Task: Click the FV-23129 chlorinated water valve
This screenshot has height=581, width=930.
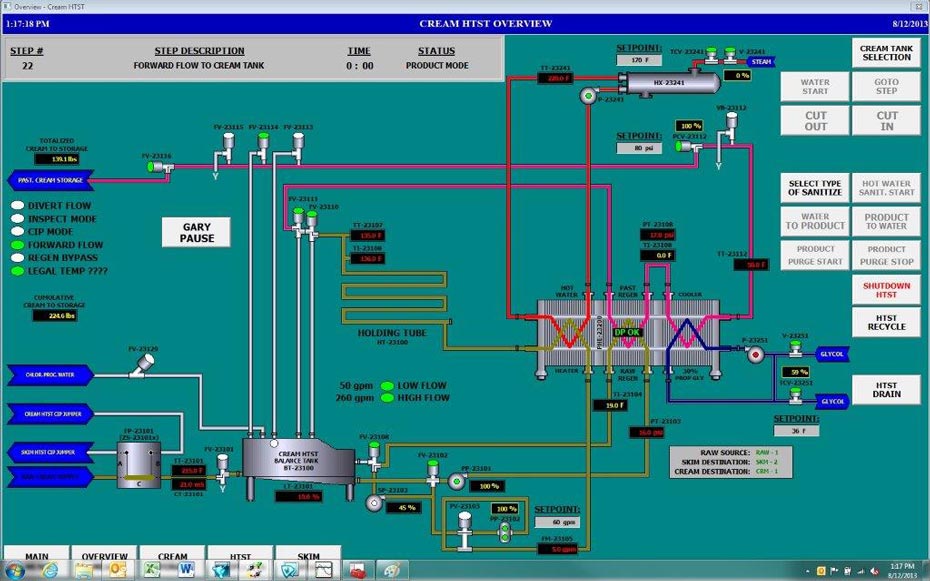Action: [x=145, y=363]
